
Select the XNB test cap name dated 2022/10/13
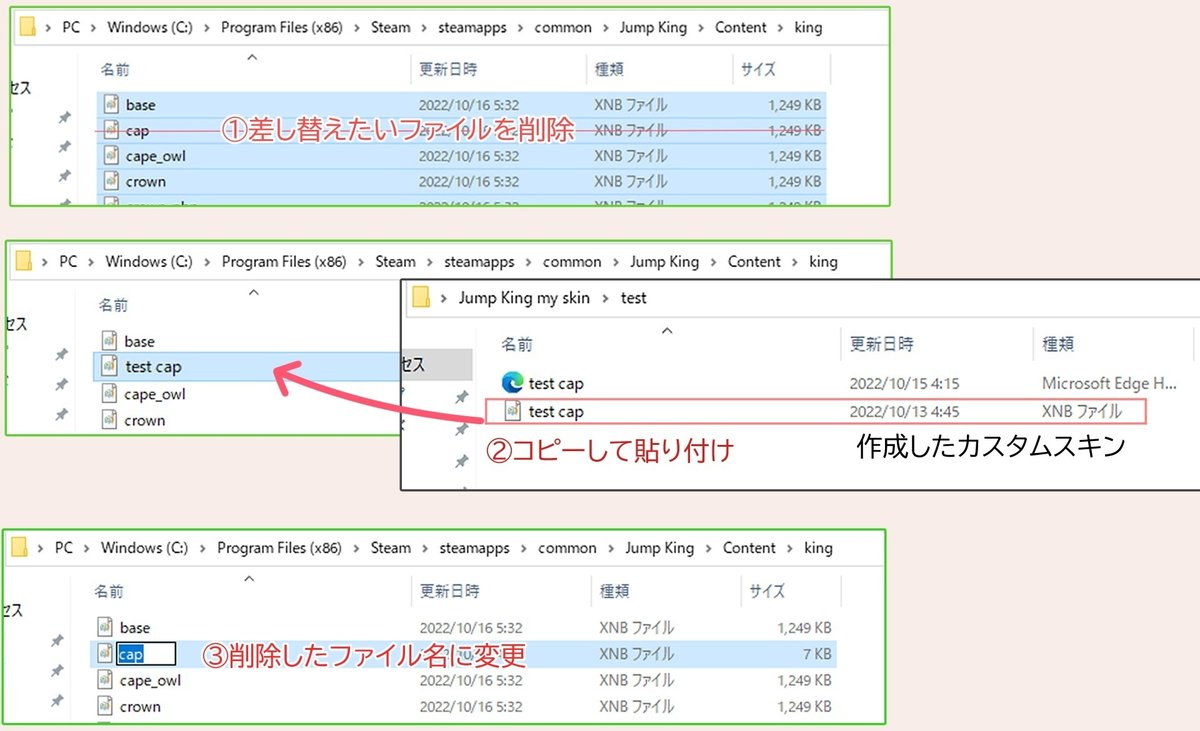tap(556, 411)
